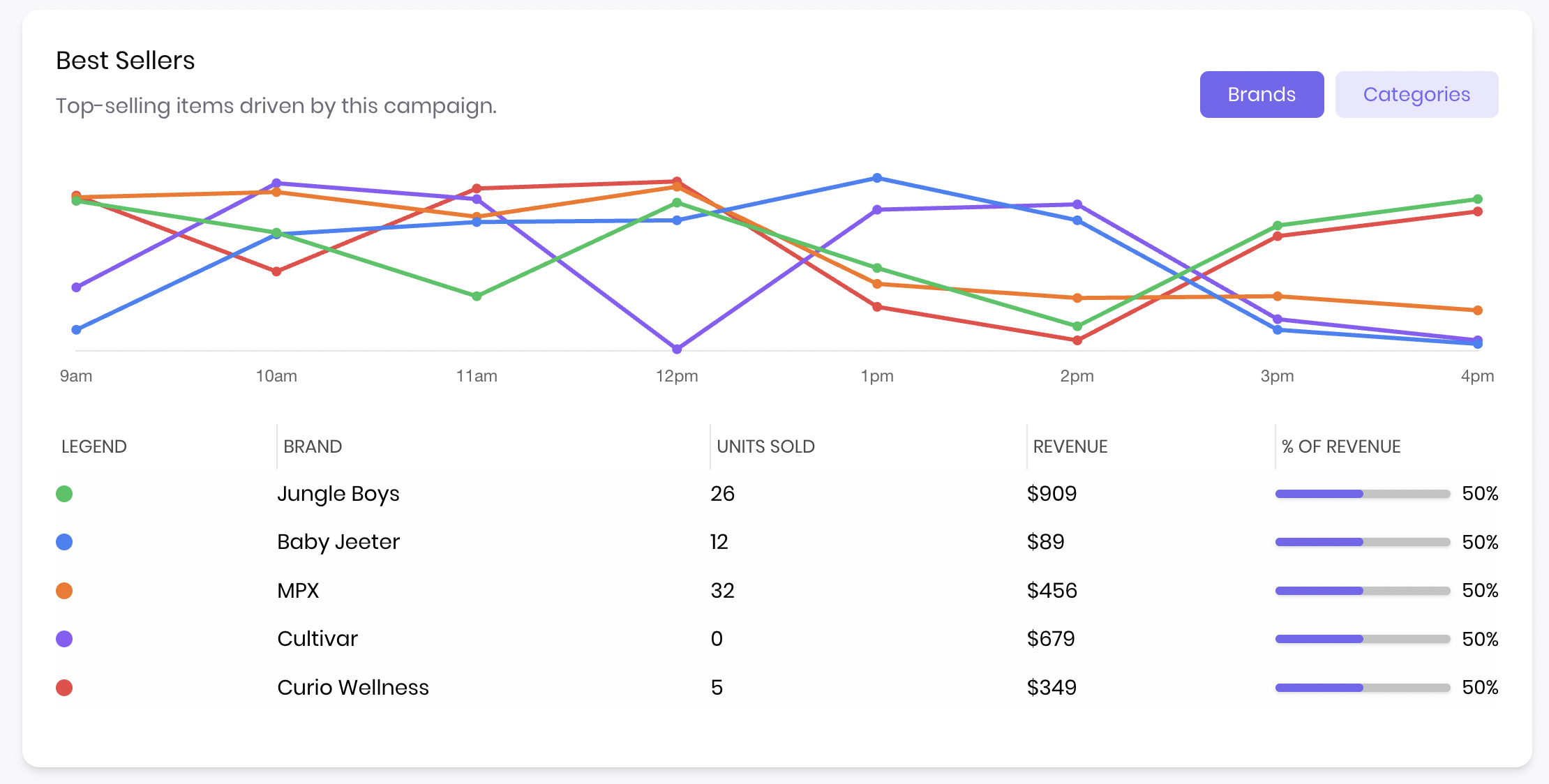Click the orange MPX legend dot

point(64,591)
